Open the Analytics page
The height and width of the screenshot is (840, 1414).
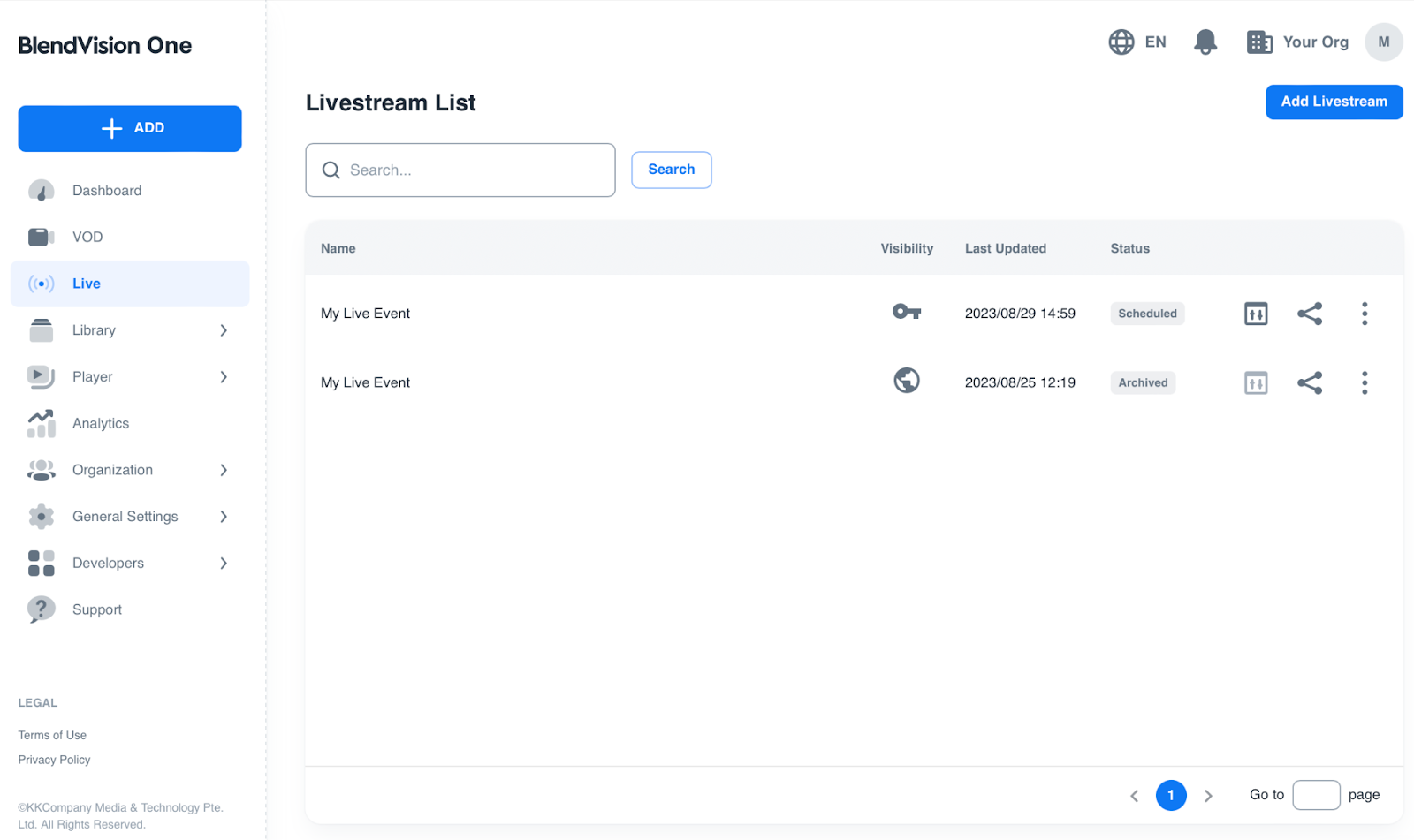(x=101, y=423)
